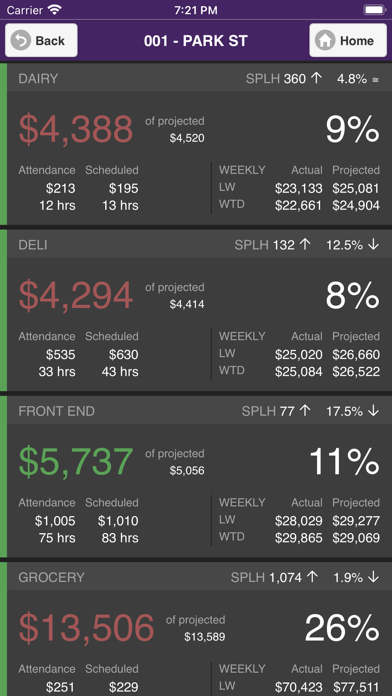Image resolution: width=392 pixels, height=696 pixels.
Task: Click the Grocery SPLH up arrow
Action: click(313, 577)
